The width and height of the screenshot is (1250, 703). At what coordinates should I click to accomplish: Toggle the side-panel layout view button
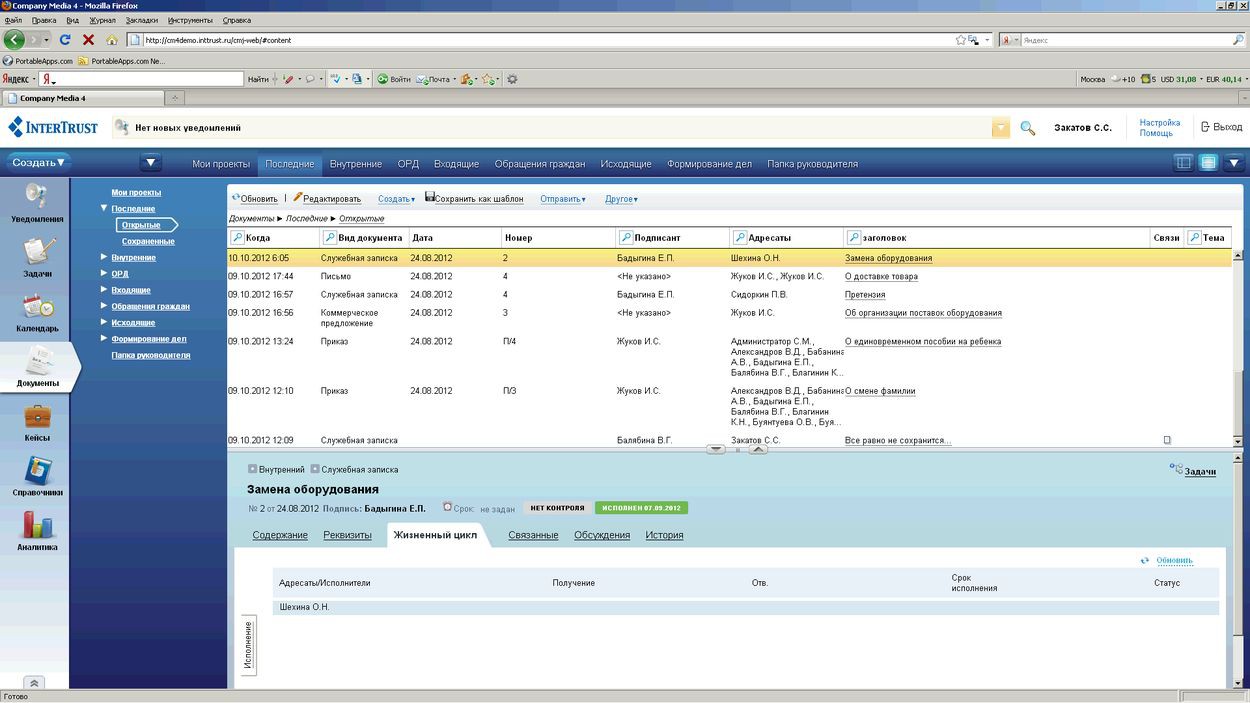tap(1184, 163)
